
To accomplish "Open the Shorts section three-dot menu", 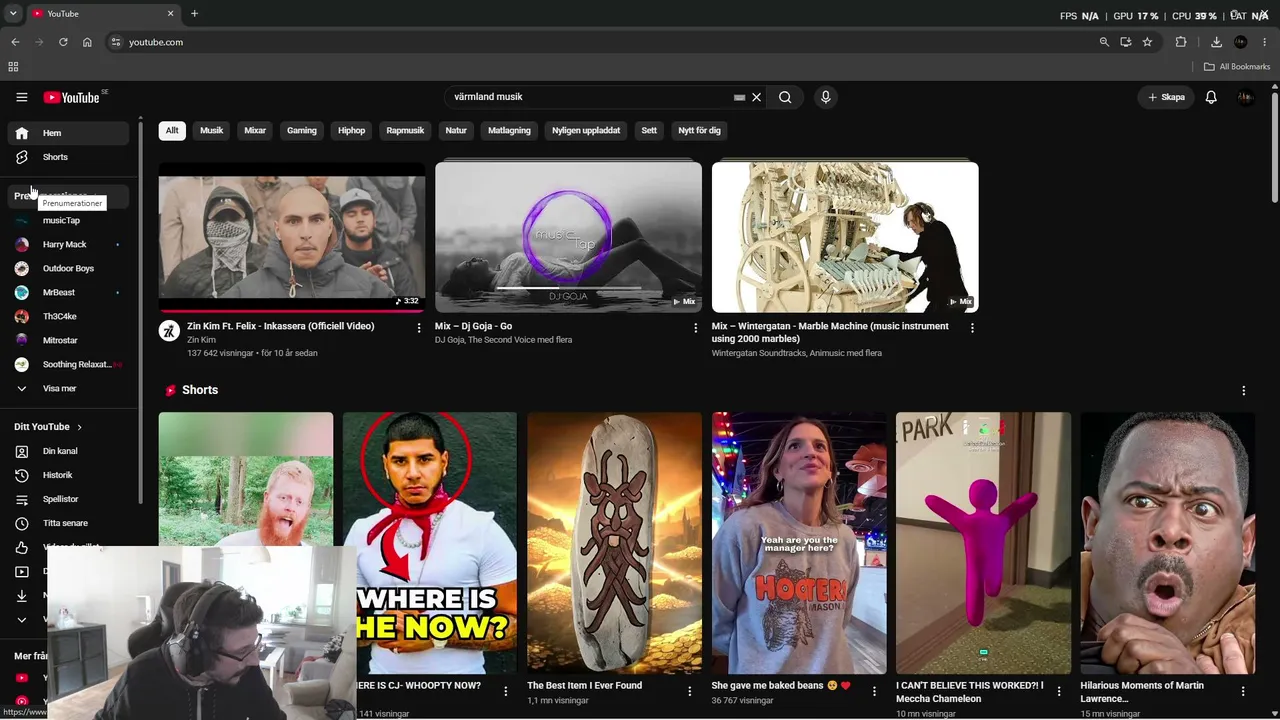I will [x=1244, y=391].
